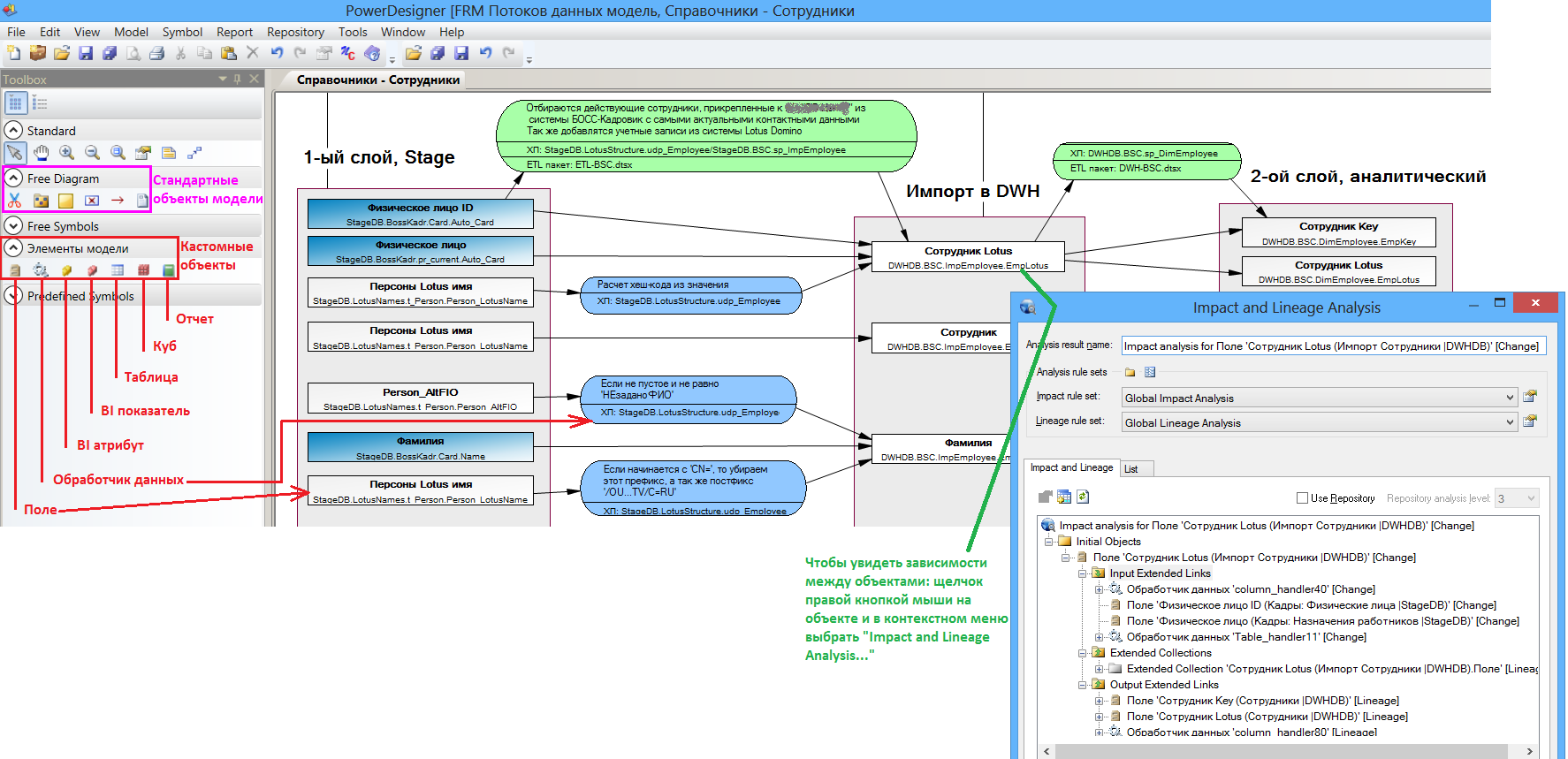Switch Toolbox to list view
This screenshot has width=1568, height=759.
point(40,103)
